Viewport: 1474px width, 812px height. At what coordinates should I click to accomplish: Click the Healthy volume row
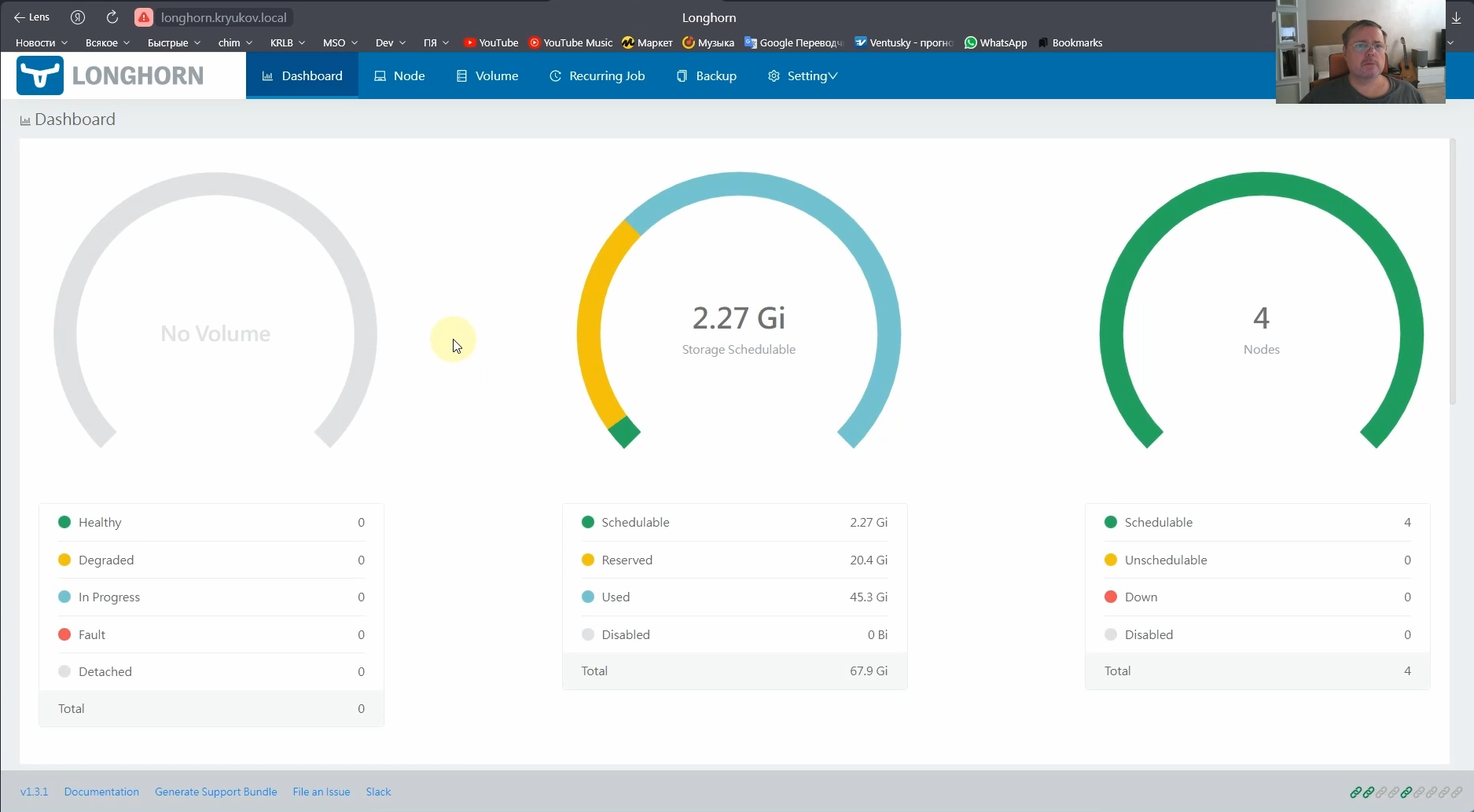(x=211, y=522)
